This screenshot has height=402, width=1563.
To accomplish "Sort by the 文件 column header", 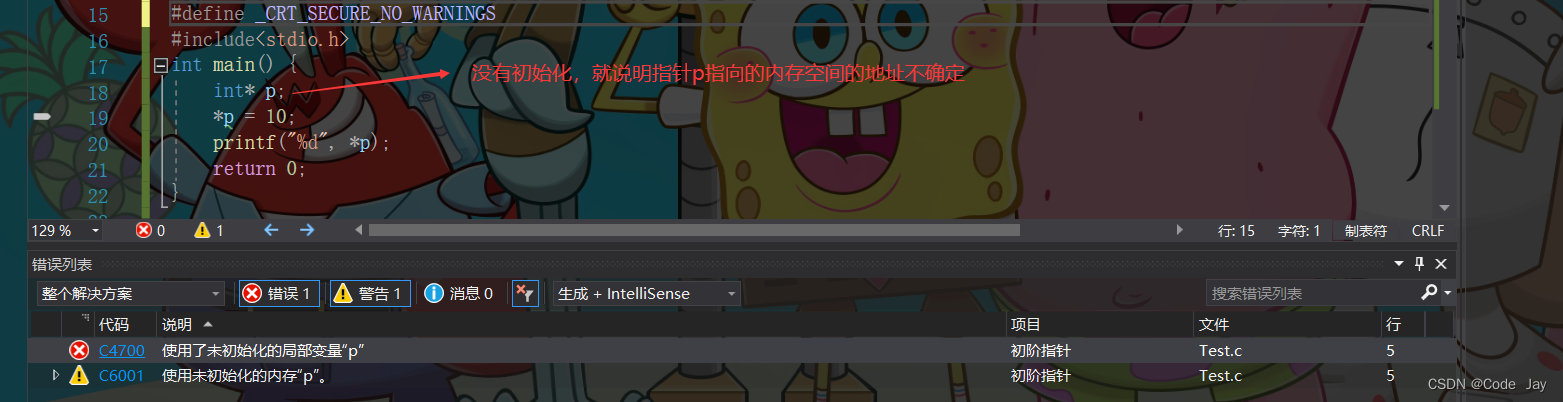I will (x=1287, y=325).
